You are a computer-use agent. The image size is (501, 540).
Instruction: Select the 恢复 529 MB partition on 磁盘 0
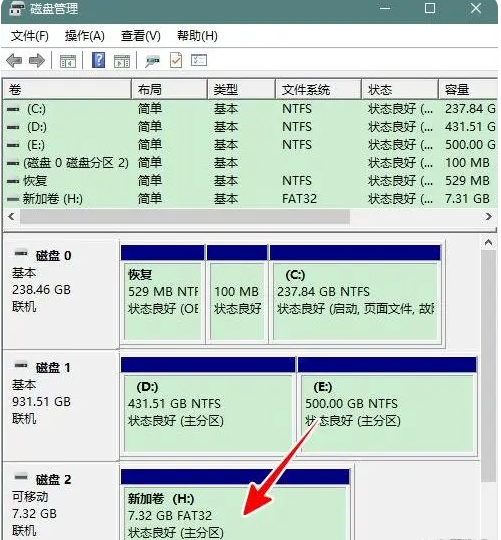tap(163, 293)
